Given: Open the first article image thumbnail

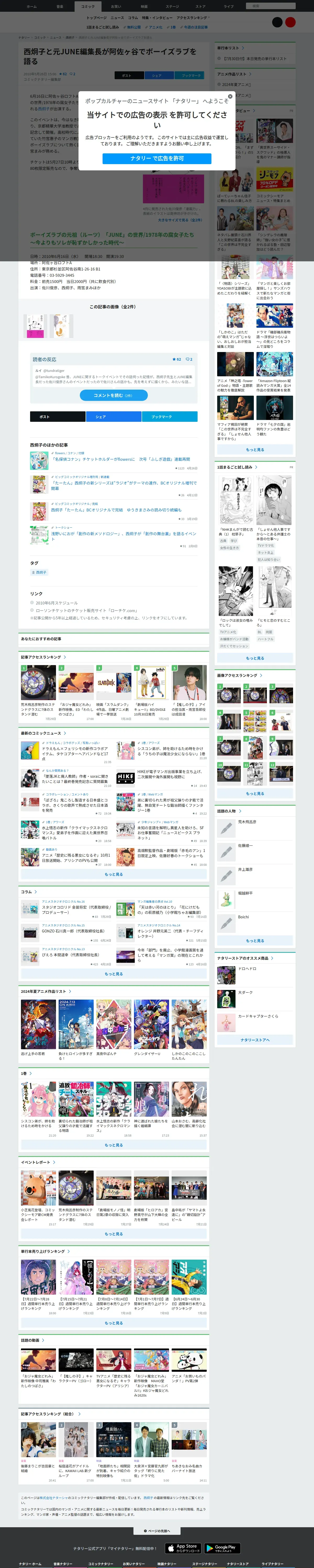Looking at the screenshot, I should (35, 326).
